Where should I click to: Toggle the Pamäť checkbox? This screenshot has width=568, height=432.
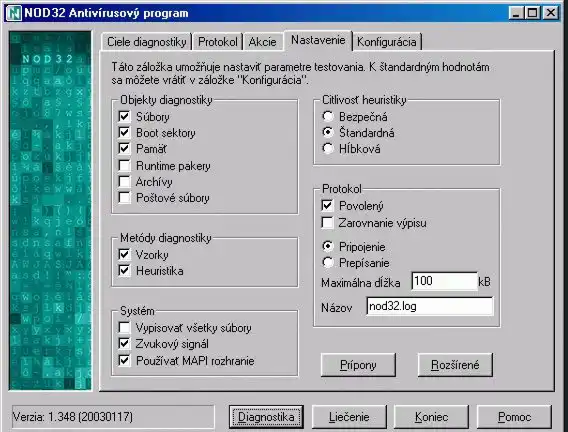coord(124,148)
